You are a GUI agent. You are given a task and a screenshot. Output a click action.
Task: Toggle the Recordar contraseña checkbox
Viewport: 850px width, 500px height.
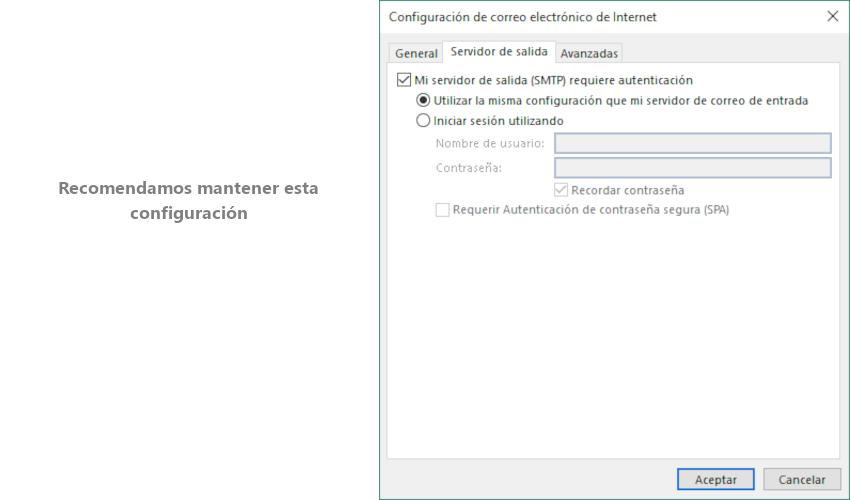click(x=561, y=190)
